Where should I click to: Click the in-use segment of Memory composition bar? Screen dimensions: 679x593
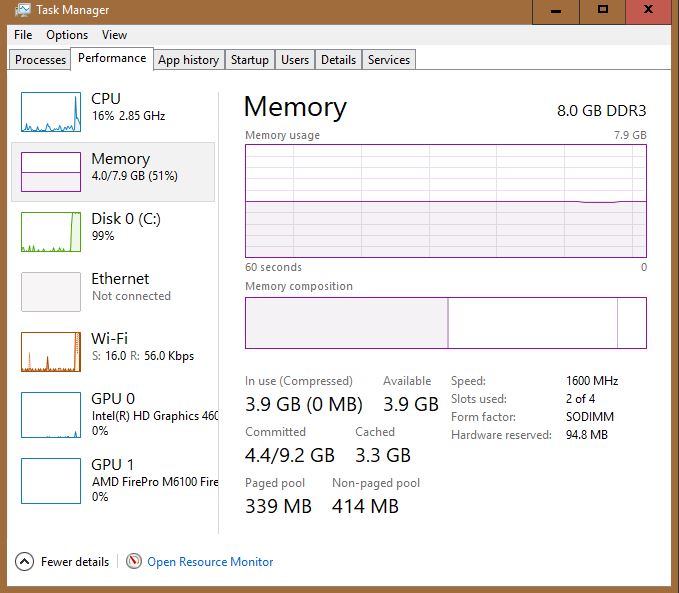click(346, 323)
